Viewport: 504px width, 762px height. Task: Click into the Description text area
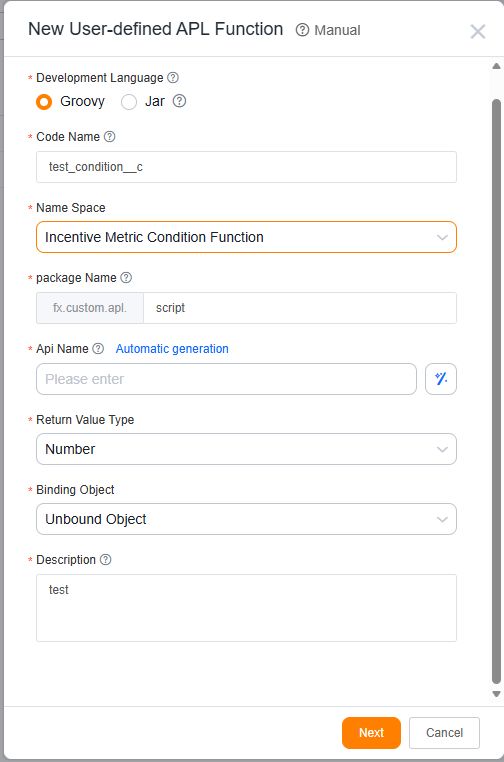pyautogui.click(x=246, y=607)
